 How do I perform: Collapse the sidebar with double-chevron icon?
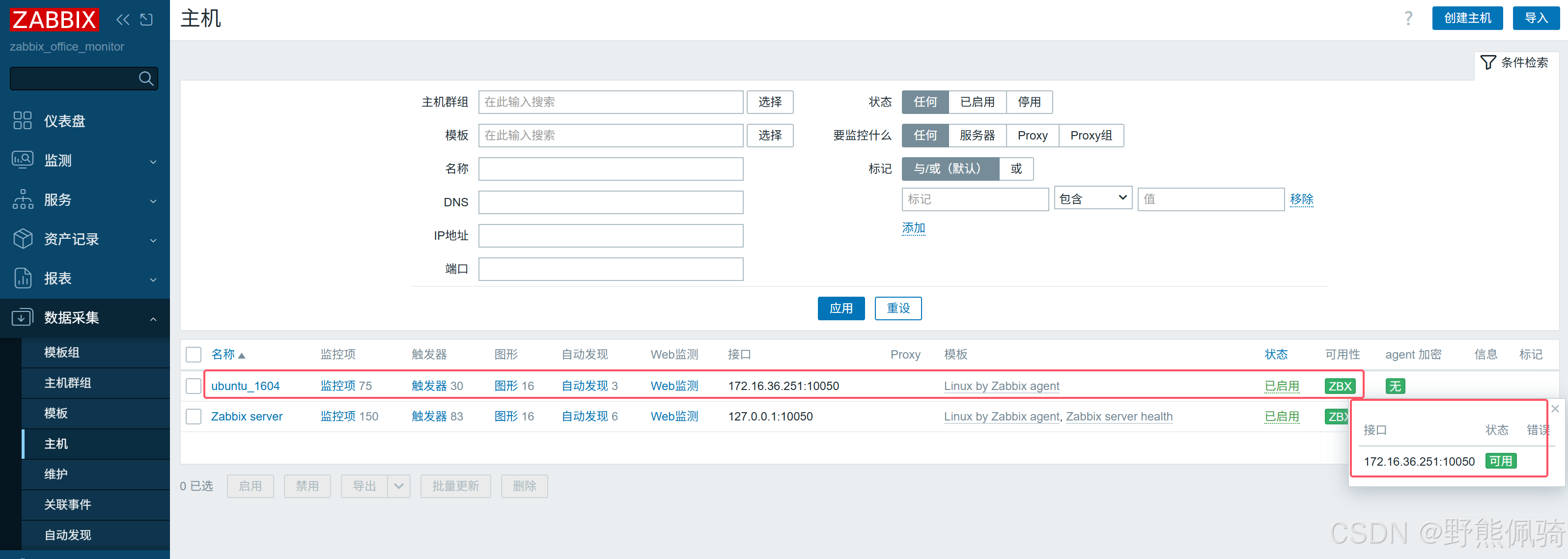click(x=123, y=20)
